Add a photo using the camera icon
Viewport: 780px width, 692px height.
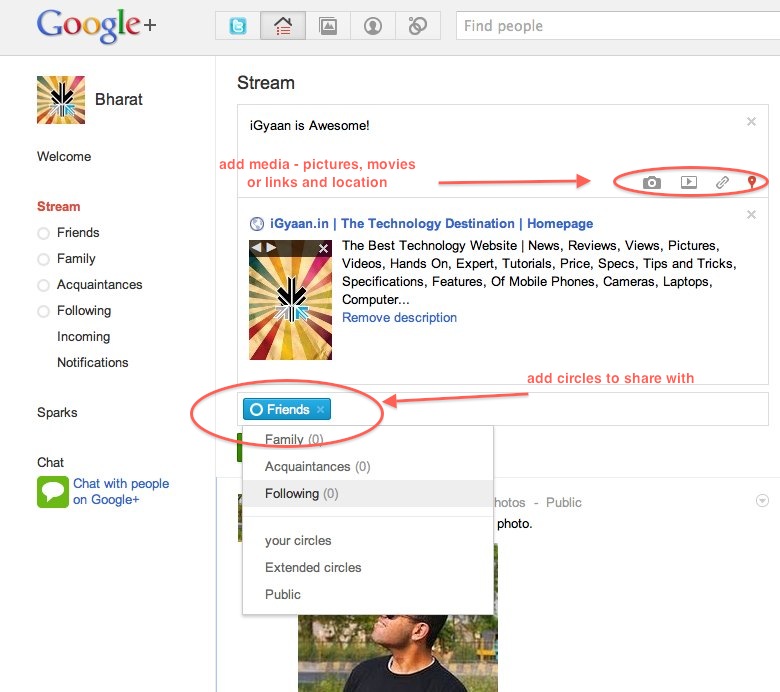(x=652, y=182)
